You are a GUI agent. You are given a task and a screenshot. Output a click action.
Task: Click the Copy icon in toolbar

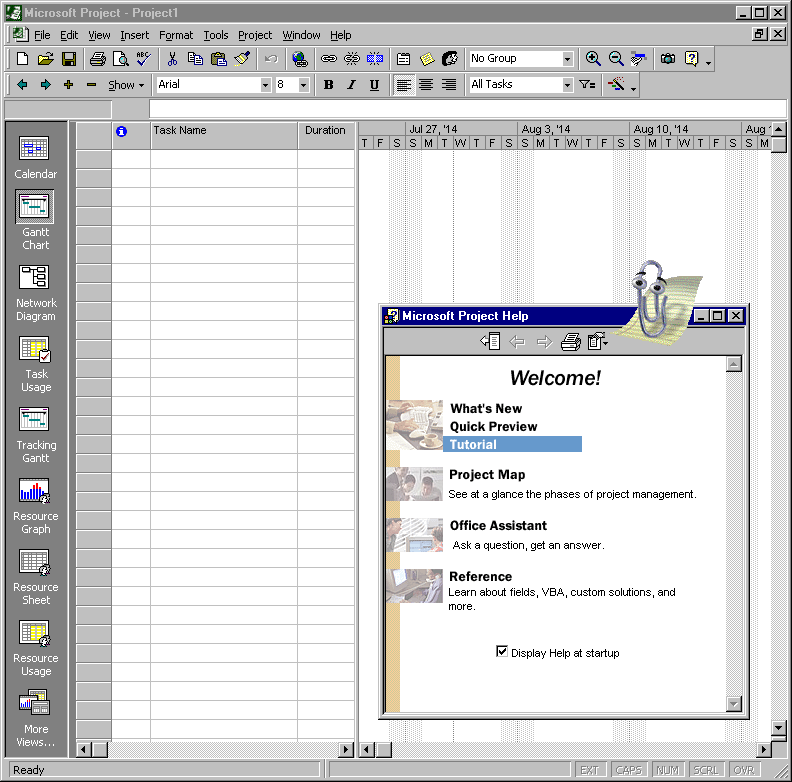pos(195,59)
